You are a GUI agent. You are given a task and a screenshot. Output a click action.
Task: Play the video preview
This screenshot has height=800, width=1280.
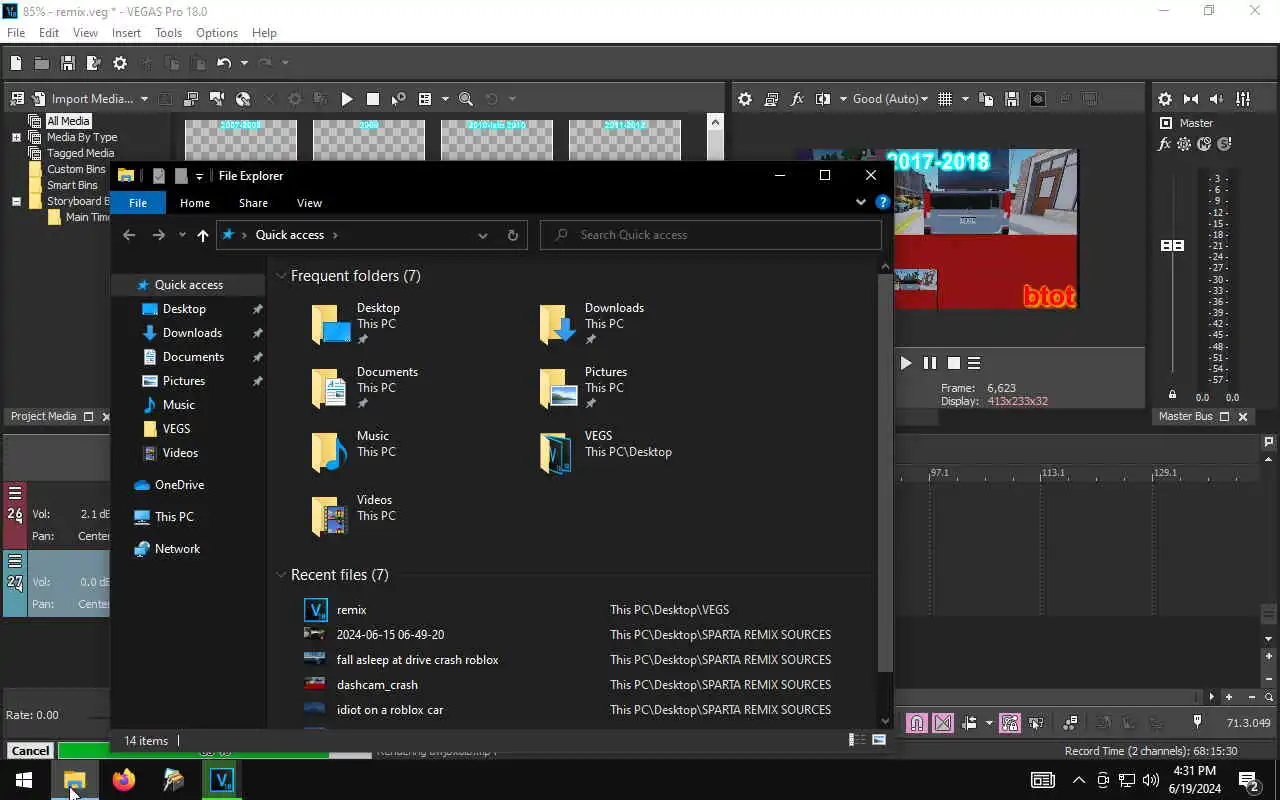[x=905, y=363]
